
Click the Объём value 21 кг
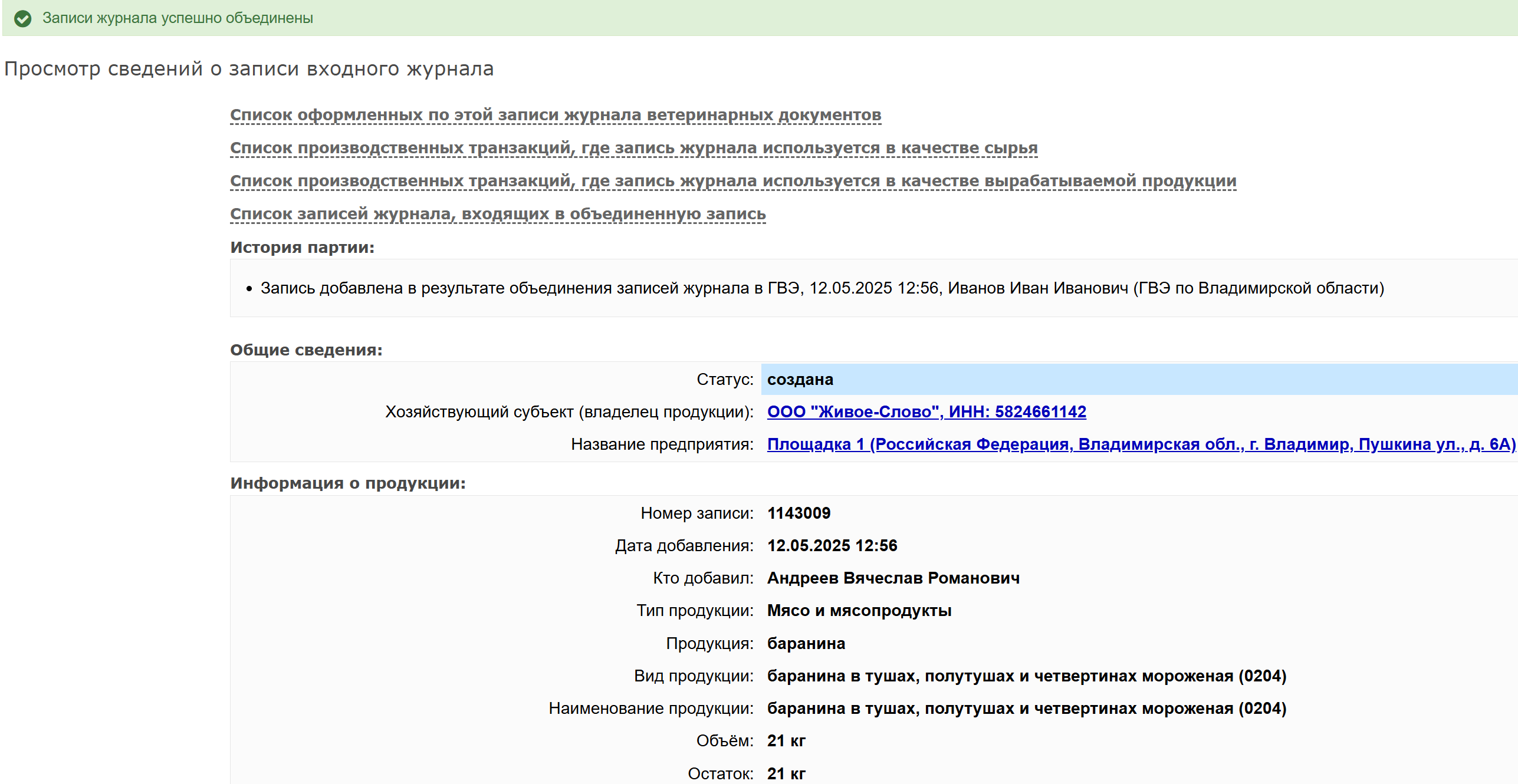pos(786,741)
